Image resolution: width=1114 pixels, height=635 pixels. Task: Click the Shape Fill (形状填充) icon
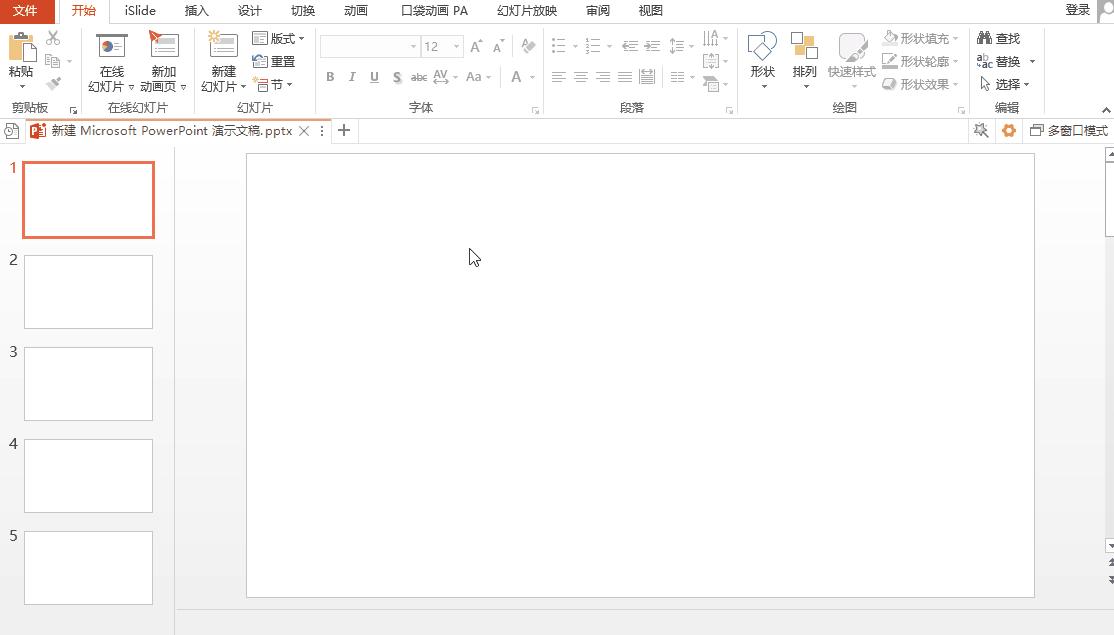[890, 37]
